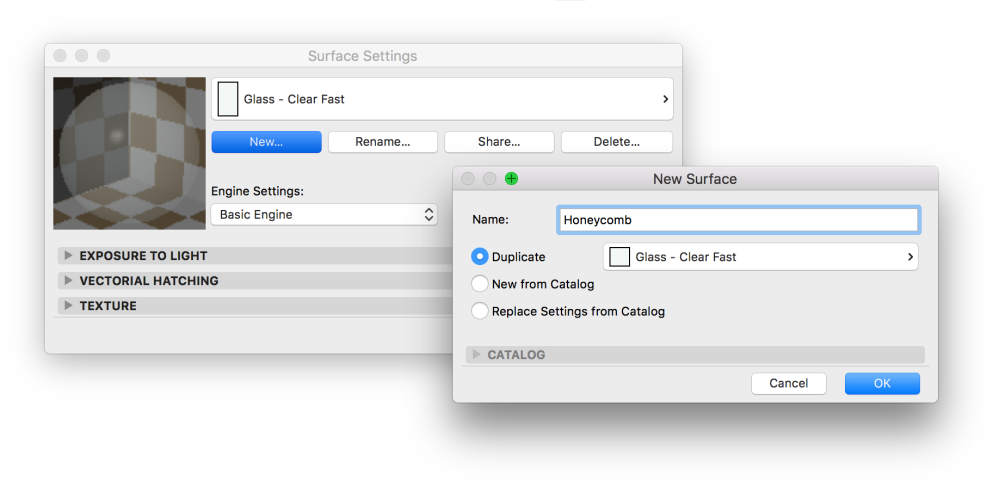Select Replace Settings from Catalog
This screenshot has width=999, height=481.
[480, 311]
